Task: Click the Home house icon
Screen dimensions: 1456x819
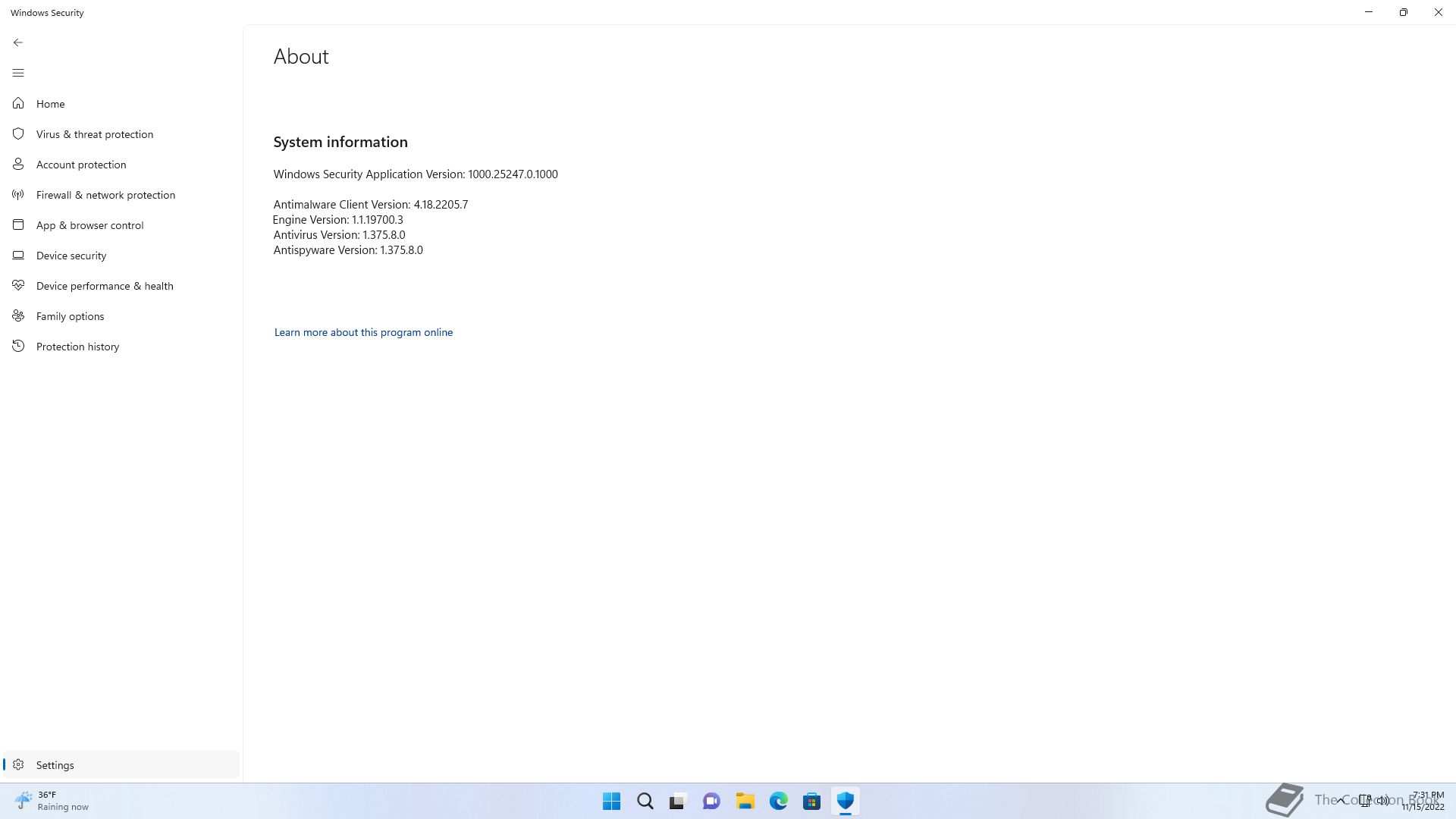Action: [x=18, y=103]
